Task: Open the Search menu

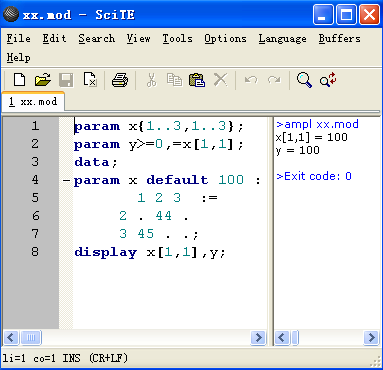Action: pyautogui.click(x=97, y=38)
